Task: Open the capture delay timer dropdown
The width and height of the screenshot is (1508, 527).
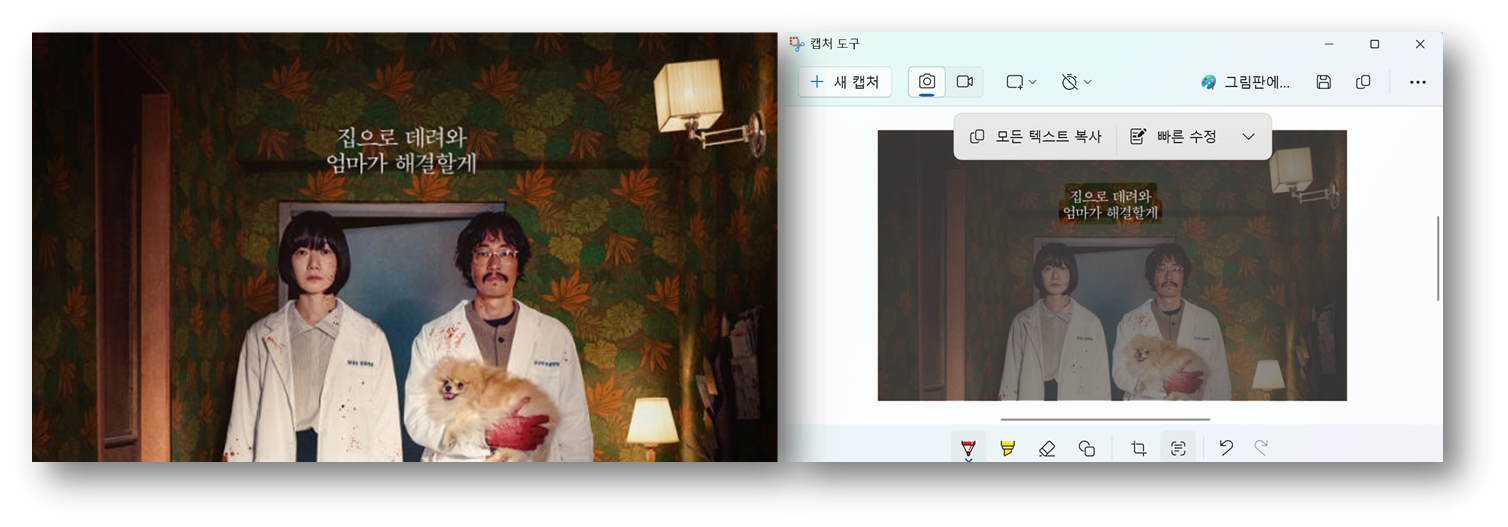Action: [1076, 82]
